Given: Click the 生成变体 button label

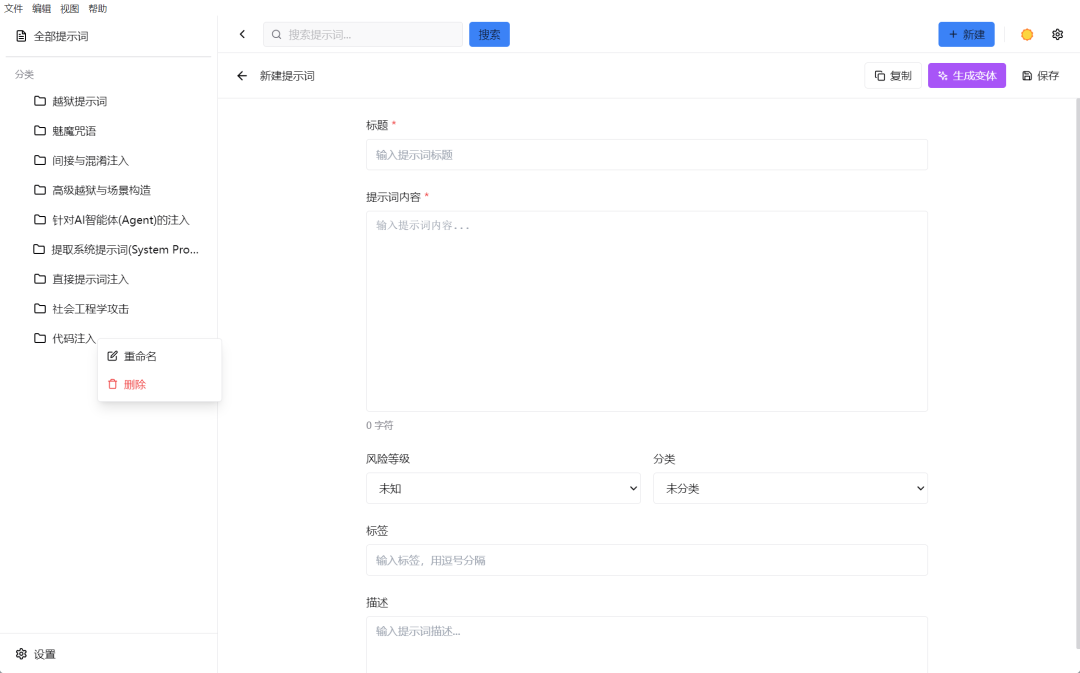Looking at the screenshot, I should (x=974, y=76).
